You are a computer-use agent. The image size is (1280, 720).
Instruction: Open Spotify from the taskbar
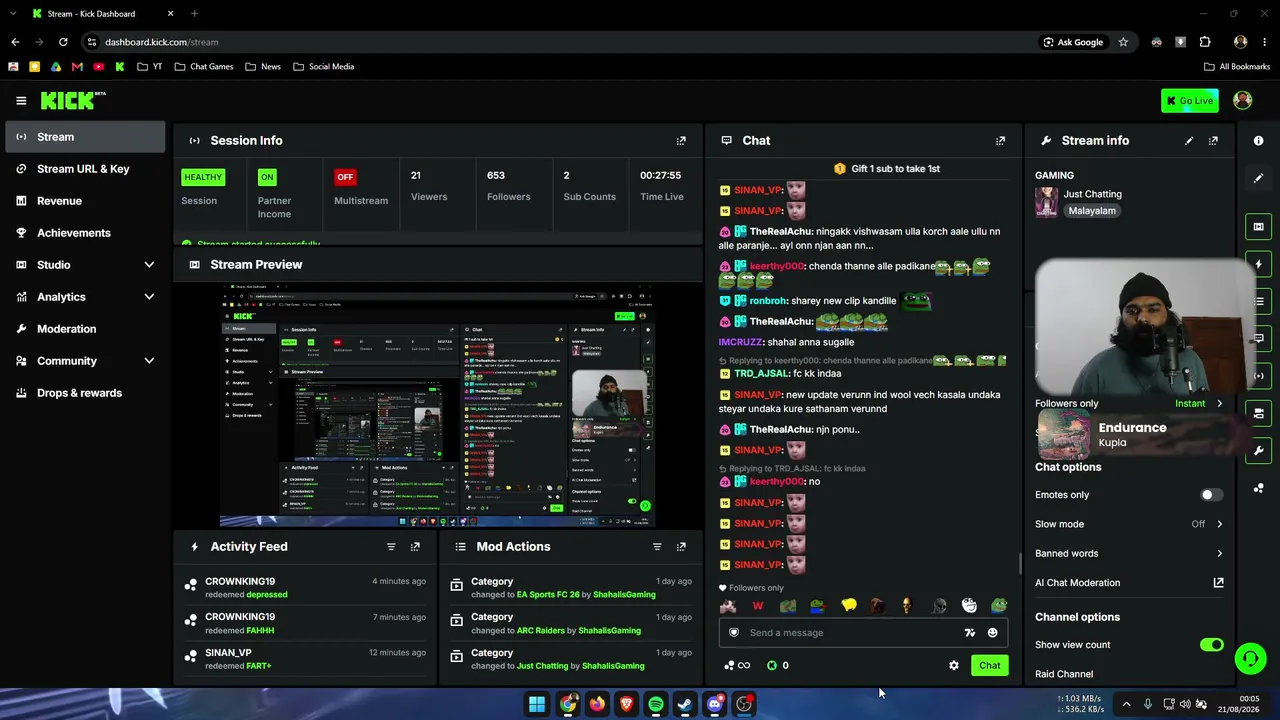pos(656,704)
